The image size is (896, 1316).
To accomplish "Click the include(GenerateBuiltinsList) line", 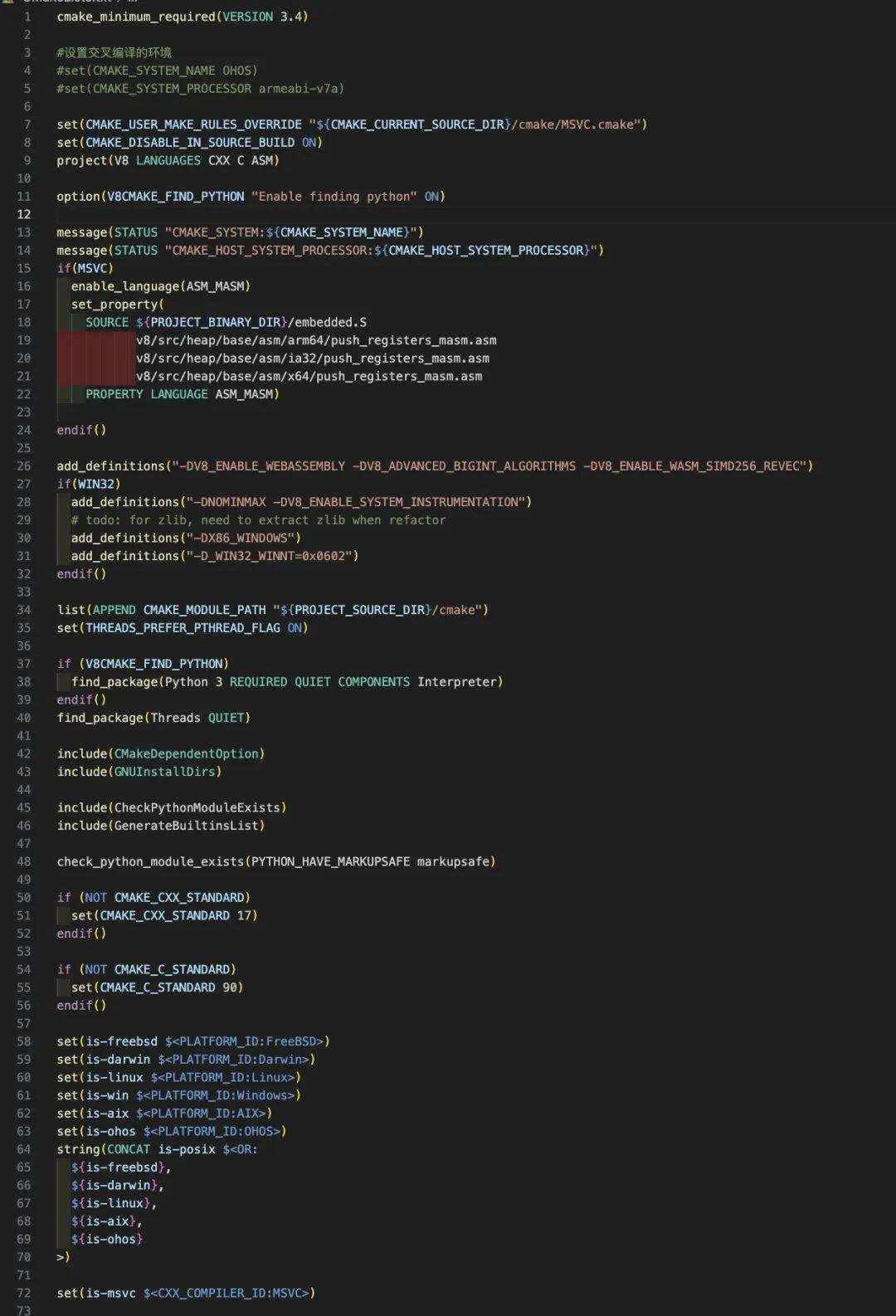I will tap(161, 826).
